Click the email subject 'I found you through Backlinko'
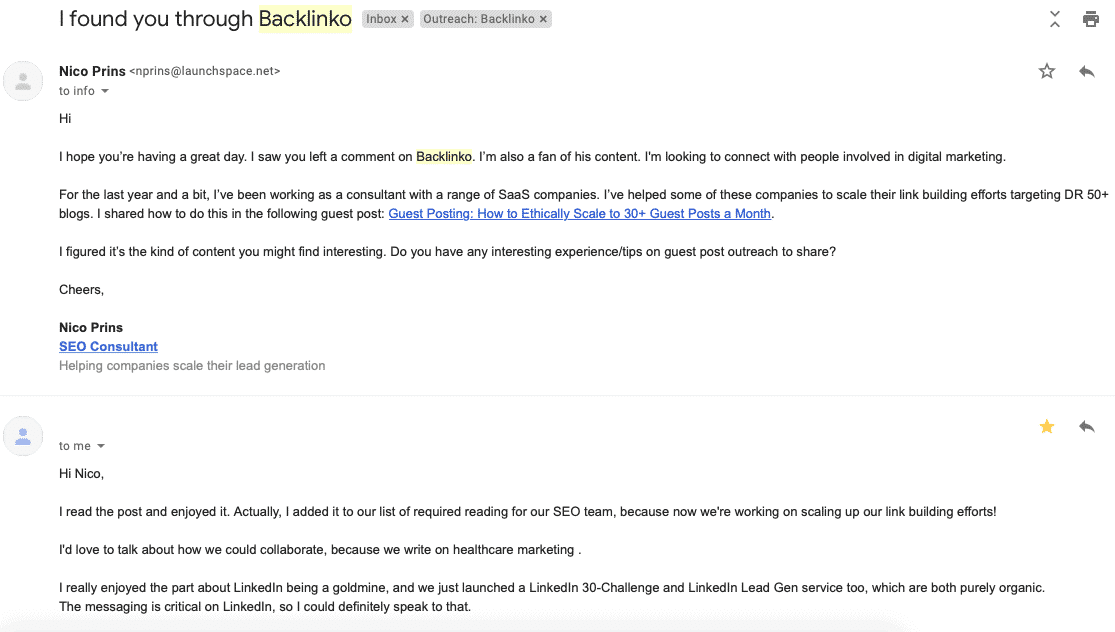This screenshot has height=632, width=1115. (x=205, y=18)
